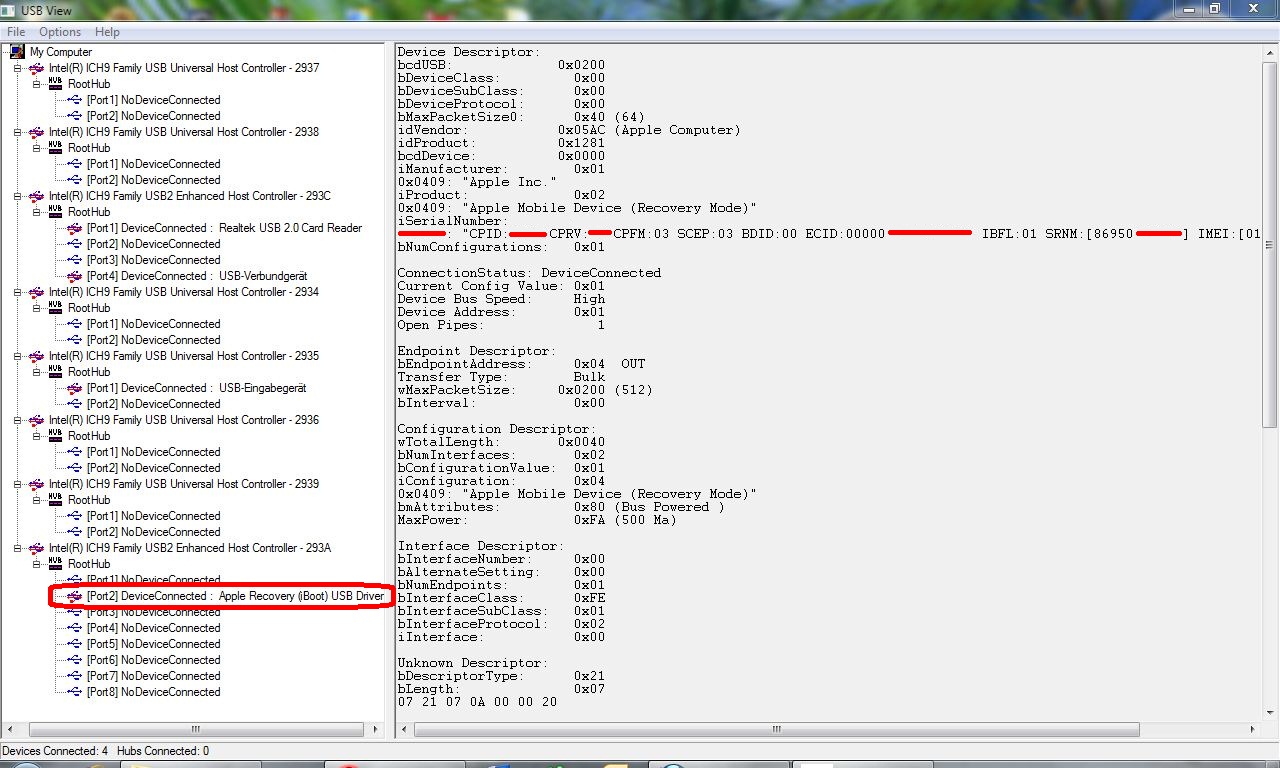Viewport: 1280px width, 768px height.
Task: Open the Help menu
Action: [x=107, y=32]
